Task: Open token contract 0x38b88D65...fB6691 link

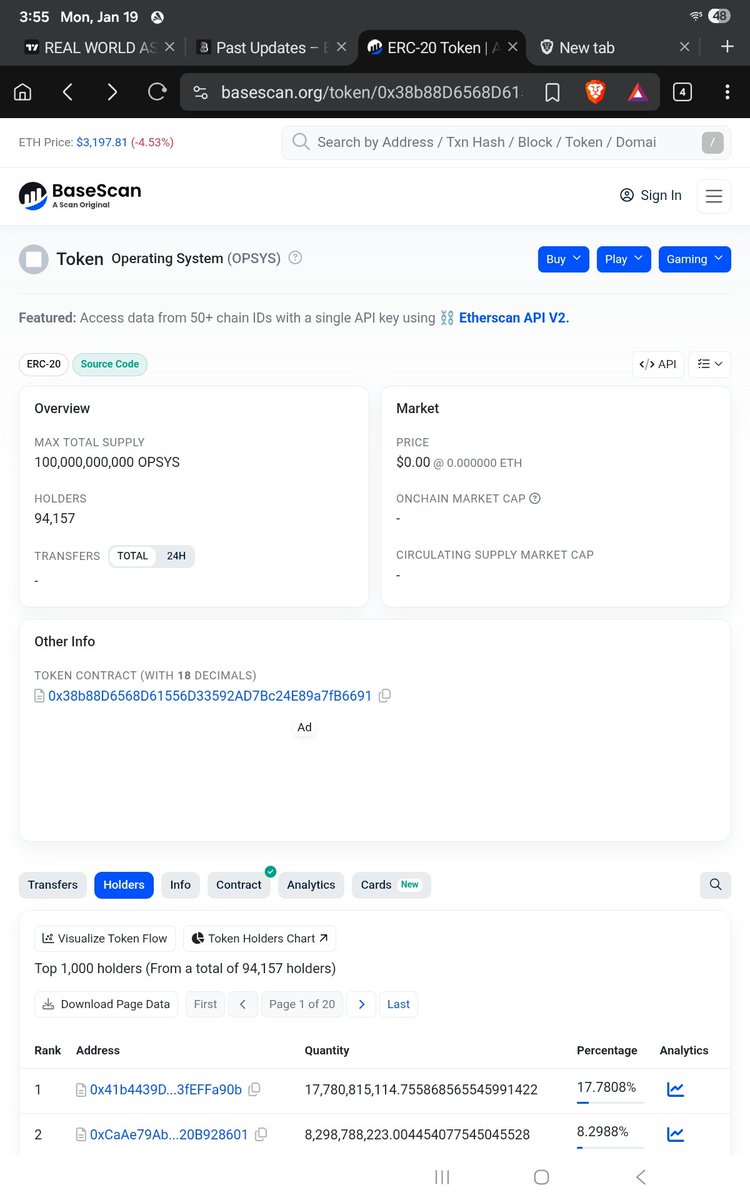Action: click(x=210, y=695)
